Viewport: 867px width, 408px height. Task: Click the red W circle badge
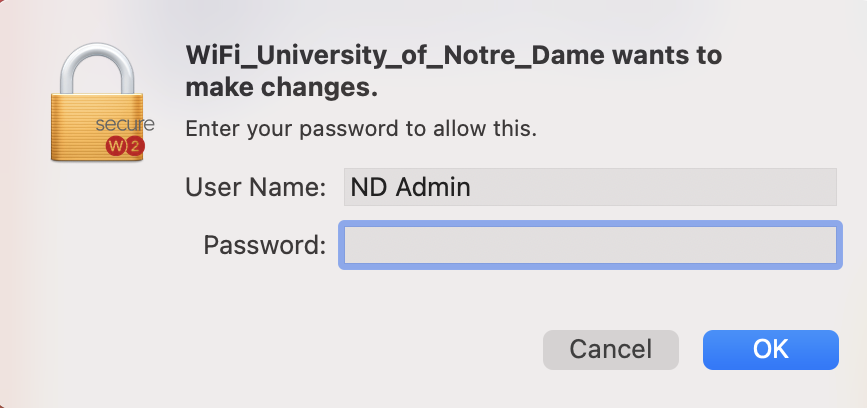pyautogui.click(x=116, y=147)
